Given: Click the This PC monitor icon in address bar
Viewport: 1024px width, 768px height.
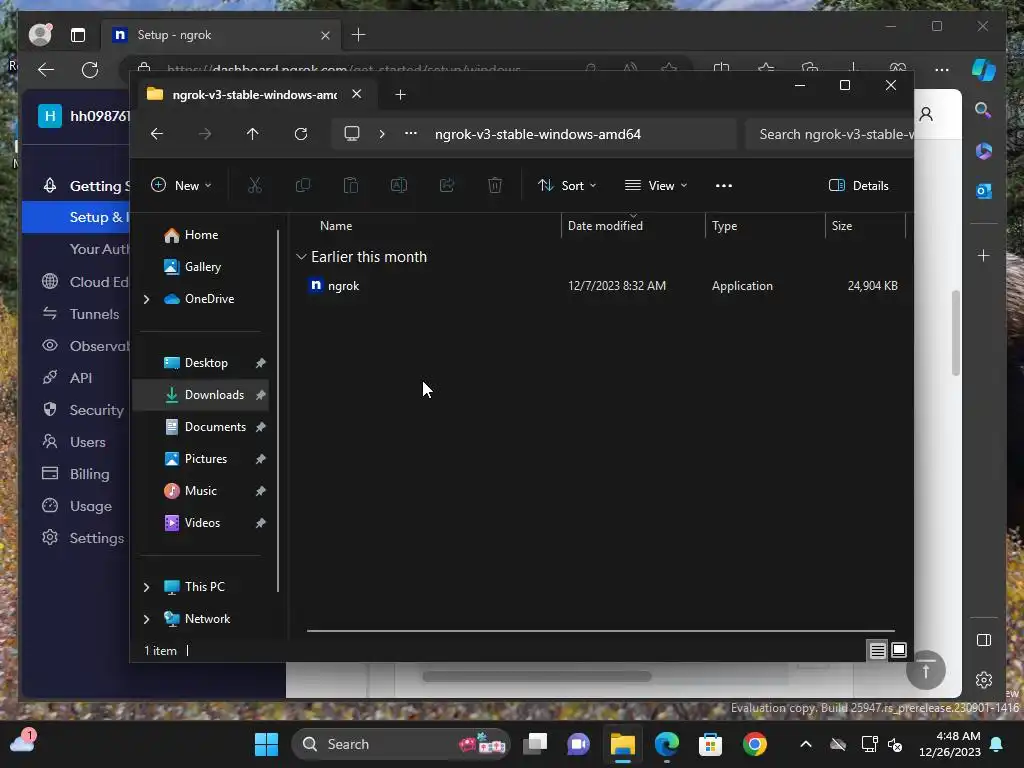Looking at the screenshot, I should pos(352,134).
